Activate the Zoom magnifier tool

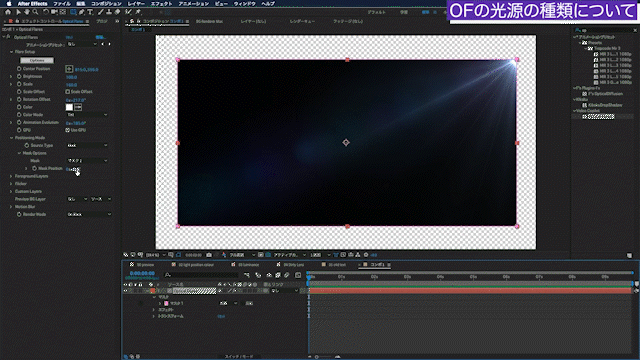coord(36,12)
